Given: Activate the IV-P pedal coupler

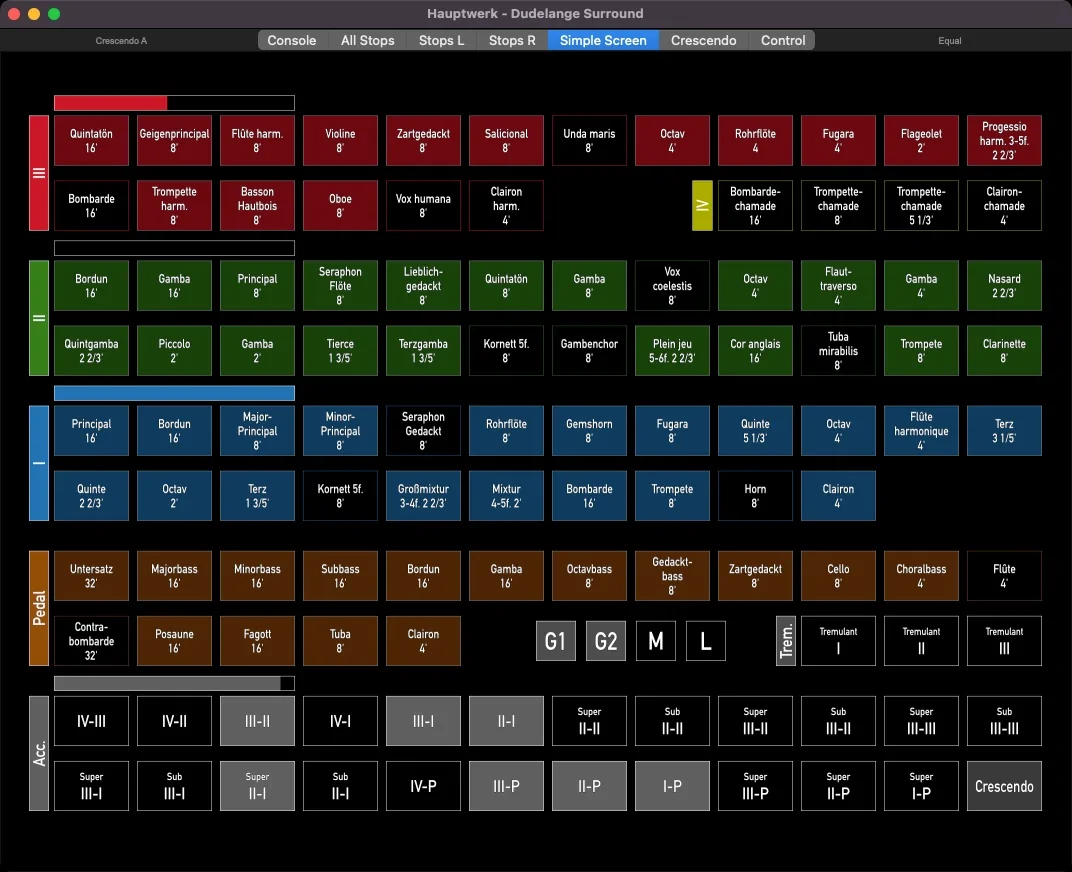Looking at the screenshot, I should tap(423, 786).
